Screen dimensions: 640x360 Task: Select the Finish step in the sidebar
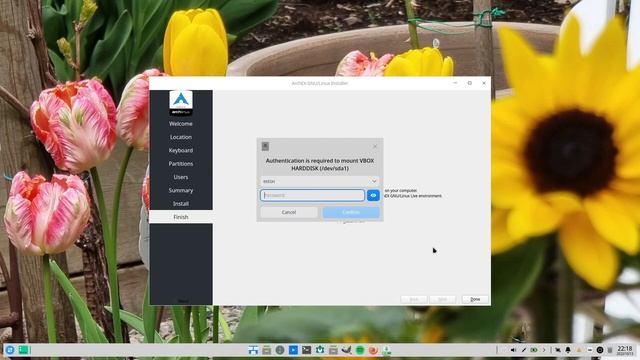[x=181, y=217]
